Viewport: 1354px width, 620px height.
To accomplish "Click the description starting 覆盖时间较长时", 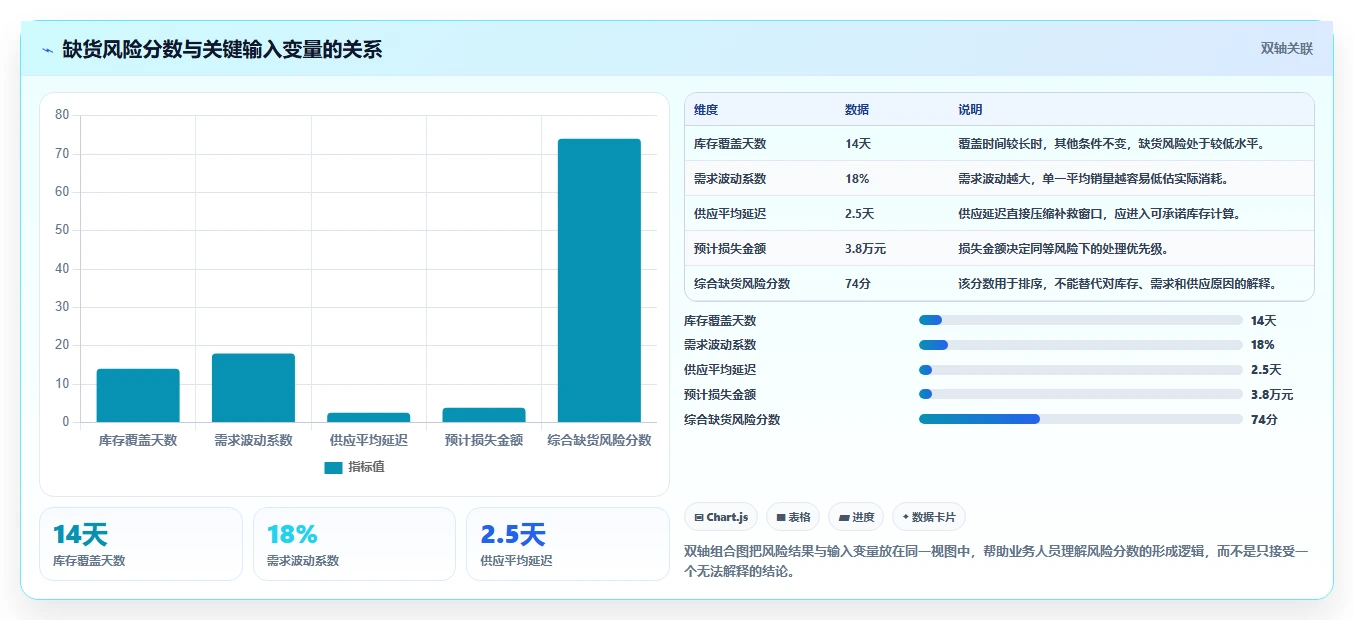I will pos(1112,143).
